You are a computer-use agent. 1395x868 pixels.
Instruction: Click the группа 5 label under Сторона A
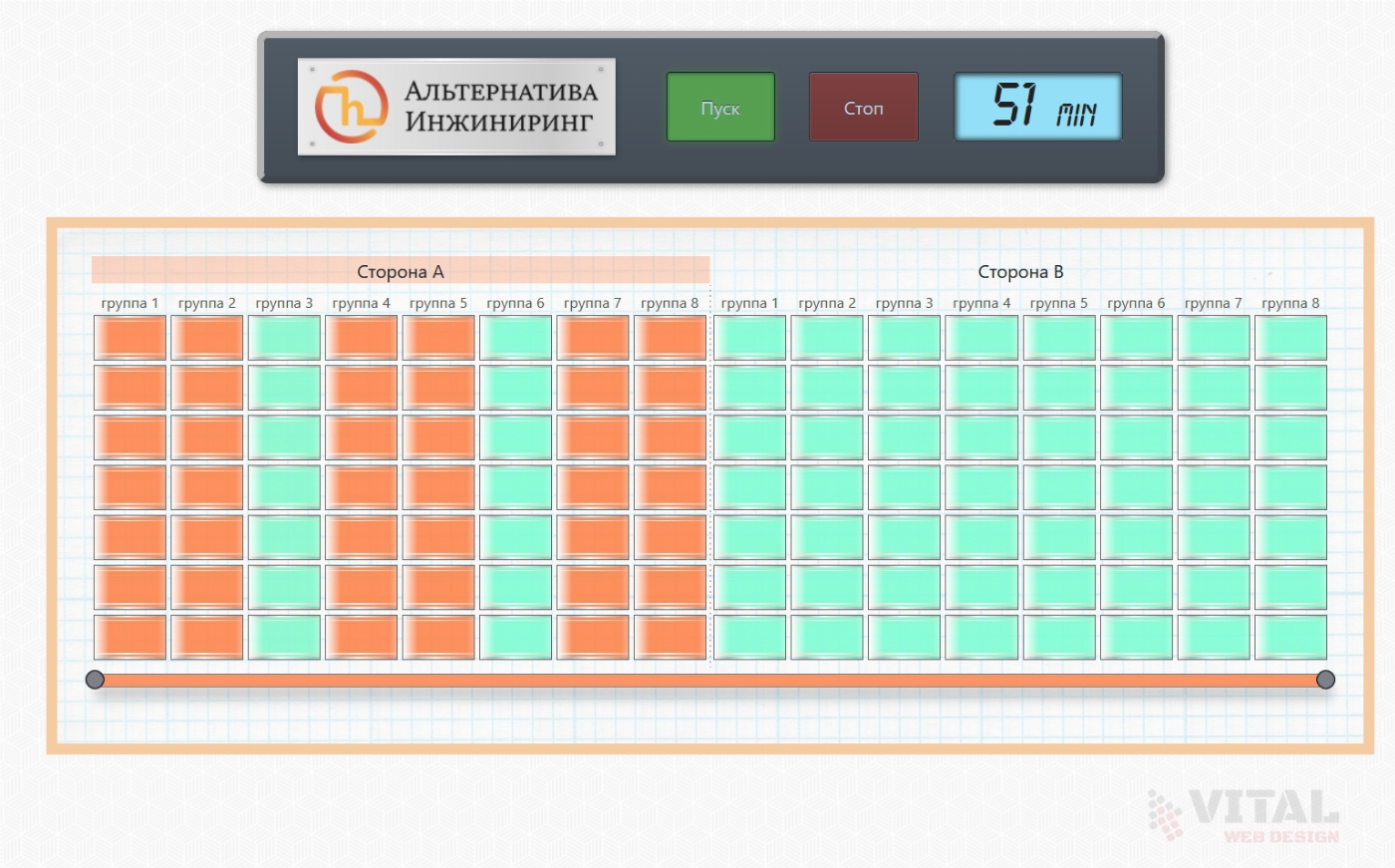point(438,303)
